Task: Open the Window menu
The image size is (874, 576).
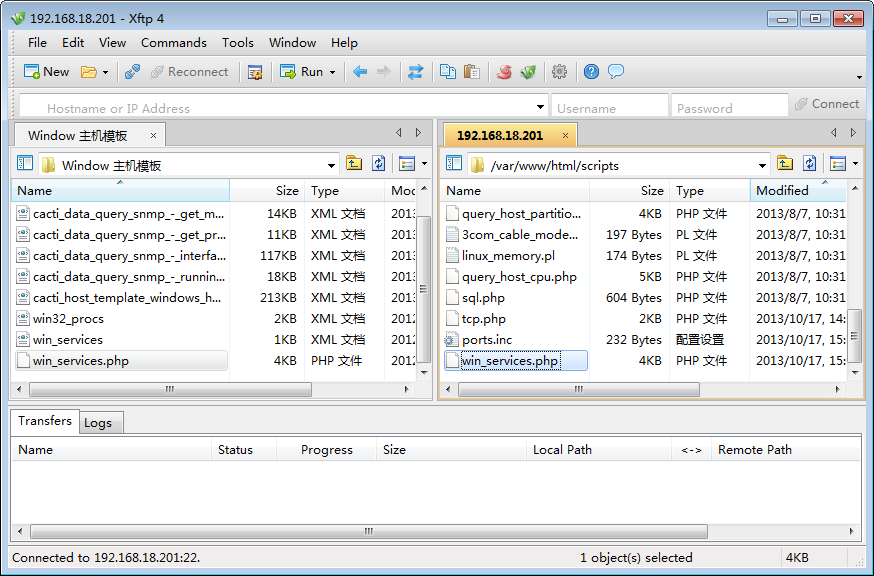Action: [293, 43]
